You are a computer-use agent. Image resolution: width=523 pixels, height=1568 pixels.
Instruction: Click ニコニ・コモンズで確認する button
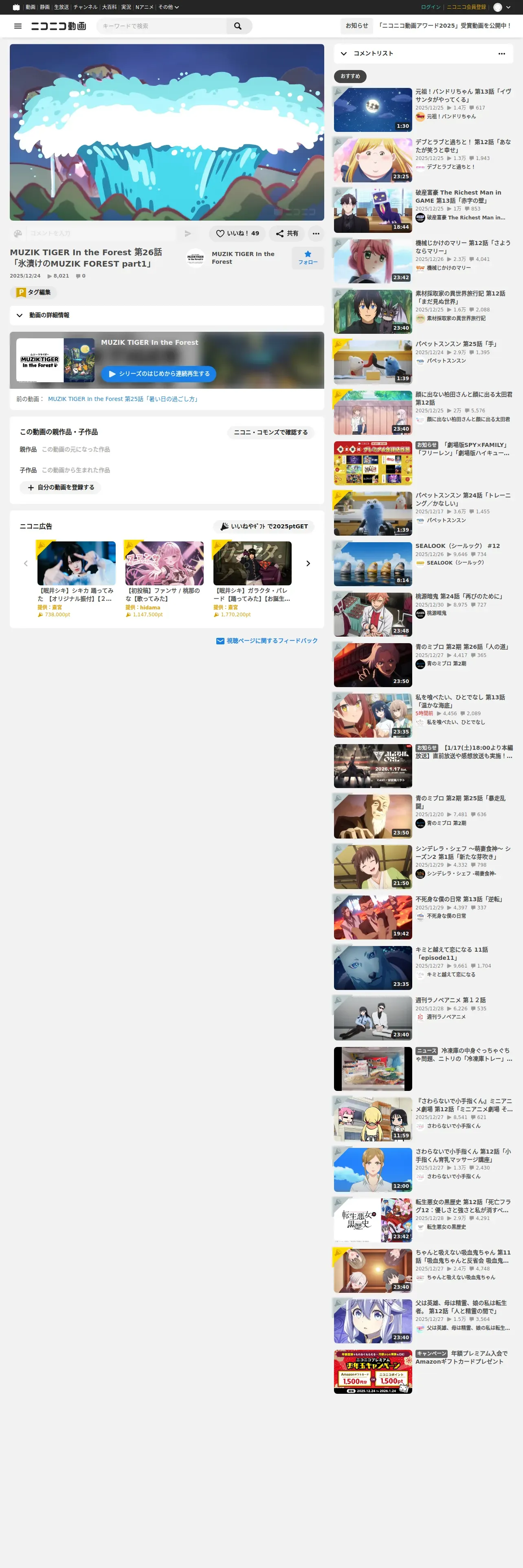[271, 432]
